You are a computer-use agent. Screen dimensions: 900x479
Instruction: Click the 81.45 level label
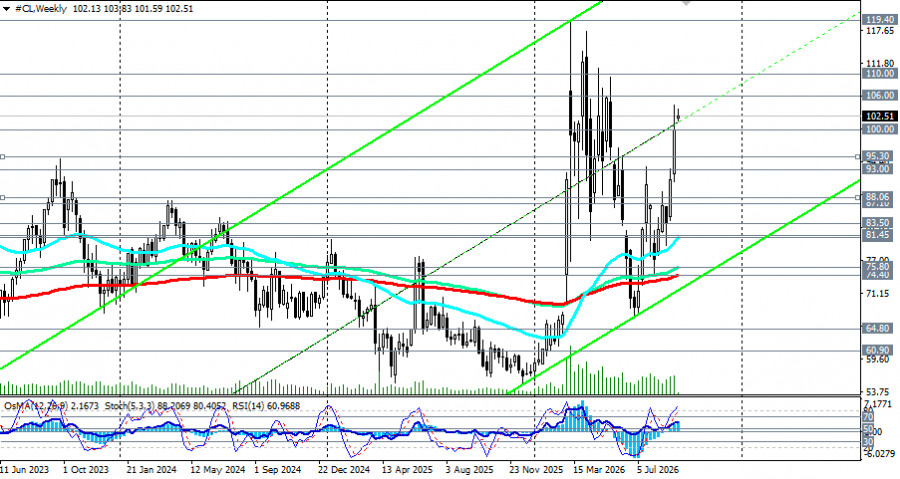click(x=880, y=235)
